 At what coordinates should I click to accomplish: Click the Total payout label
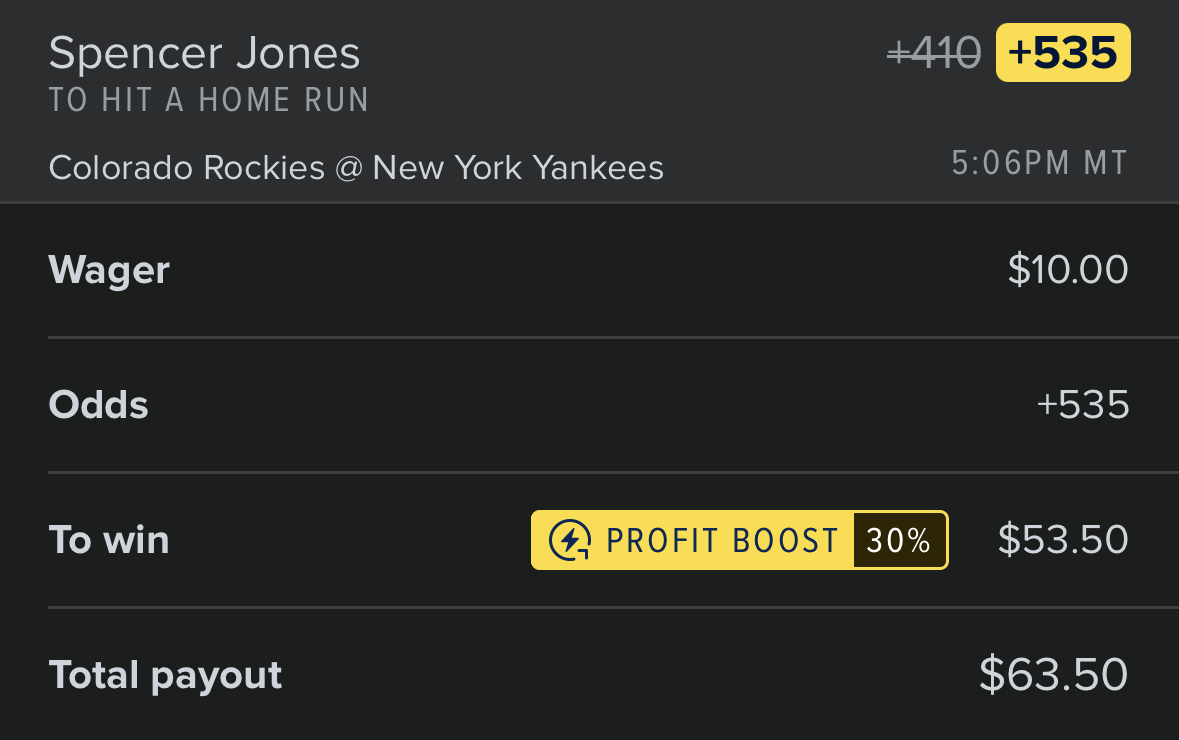point(165,675)
